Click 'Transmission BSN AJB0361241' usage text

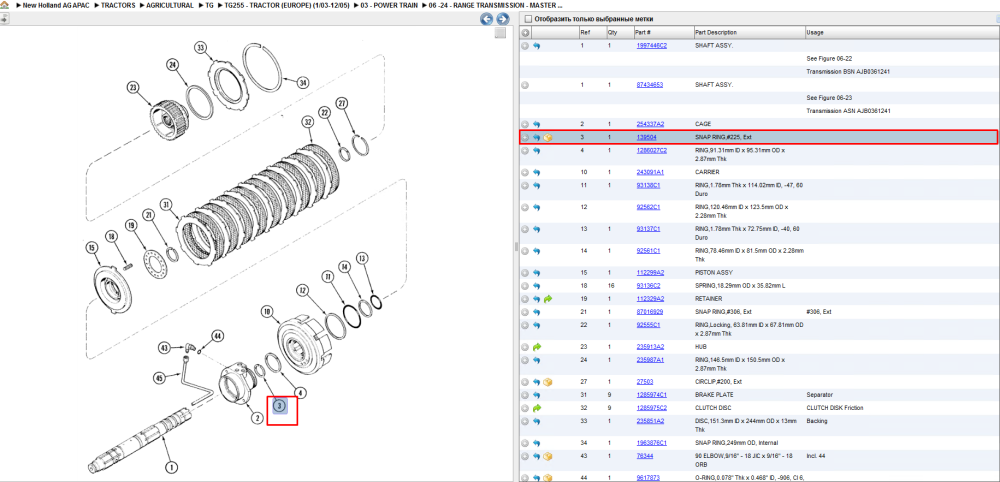click(x=848, y=71)
